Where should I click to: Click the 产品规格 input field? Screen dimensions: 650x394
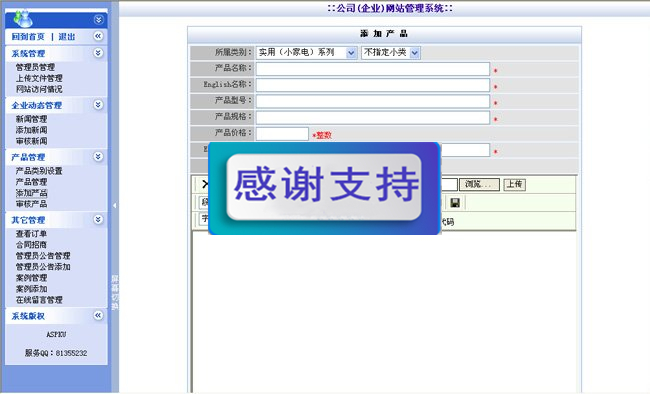point(373,117)
